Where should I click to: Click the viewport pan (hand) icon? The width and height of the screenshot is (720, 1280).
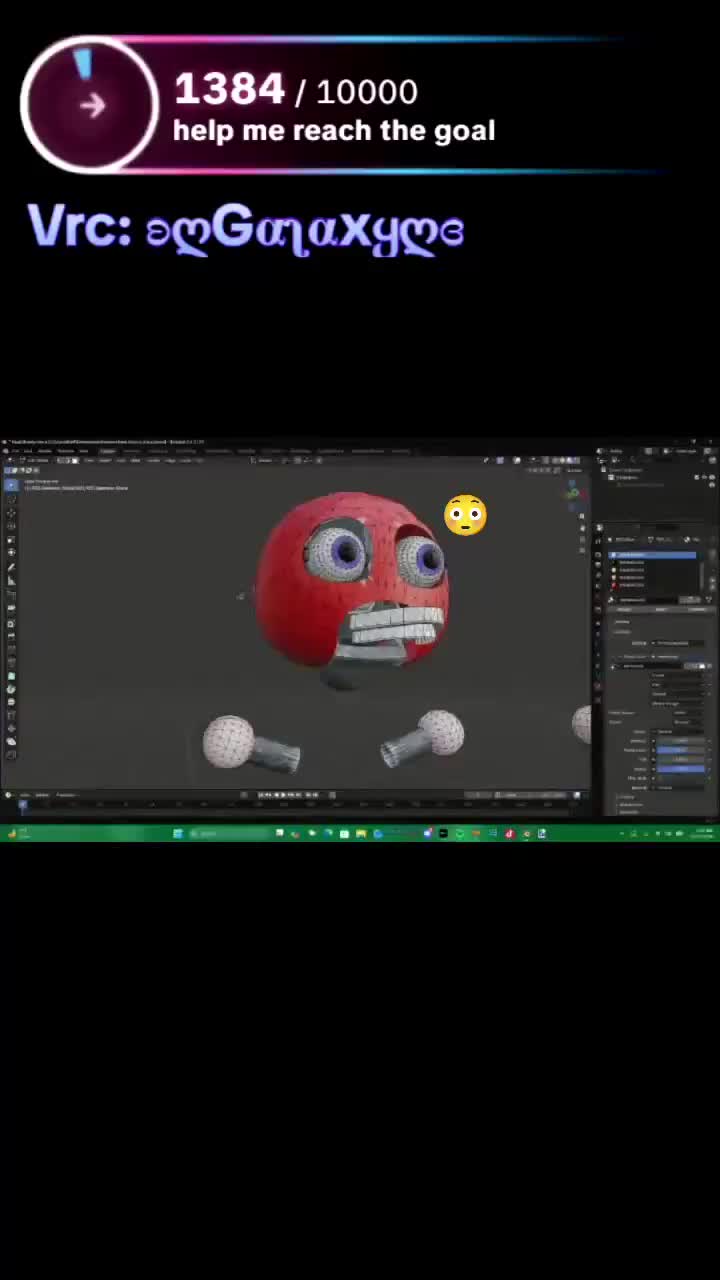tap(581, 527)
